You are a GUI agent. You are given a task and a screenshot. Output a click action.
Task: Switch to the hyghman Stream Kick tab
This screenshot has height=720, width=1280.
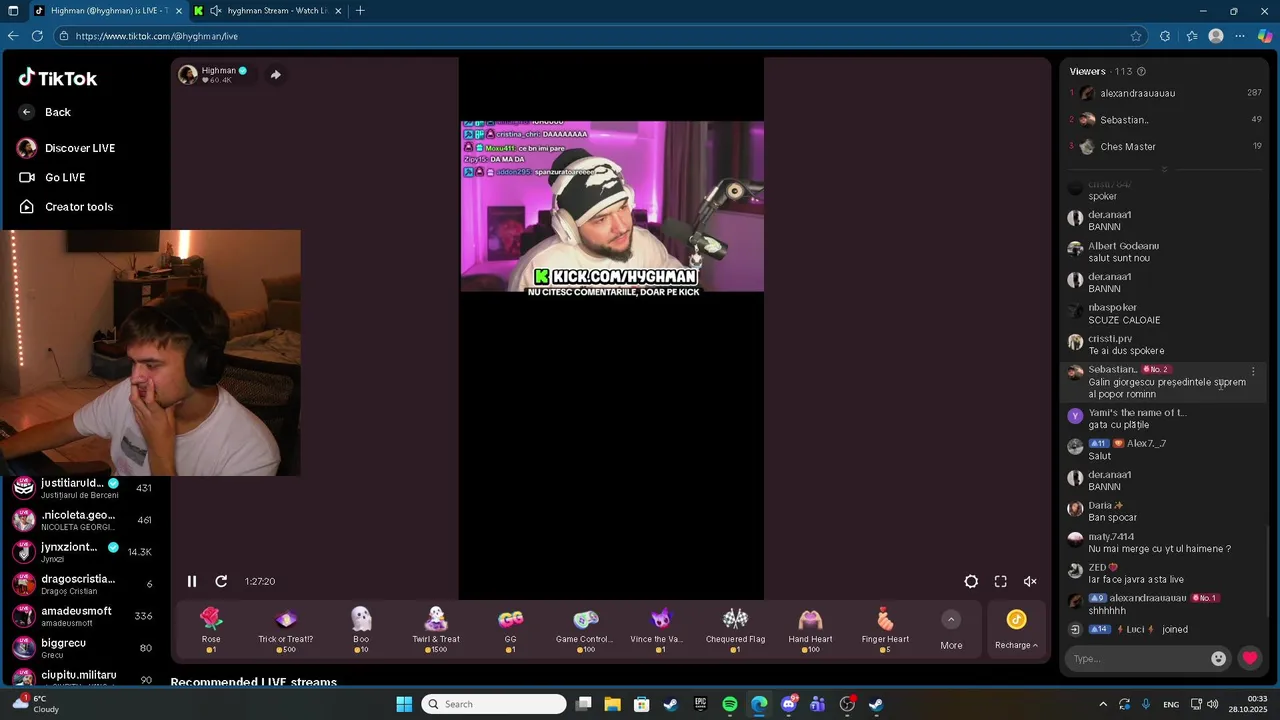coord(275,11)
